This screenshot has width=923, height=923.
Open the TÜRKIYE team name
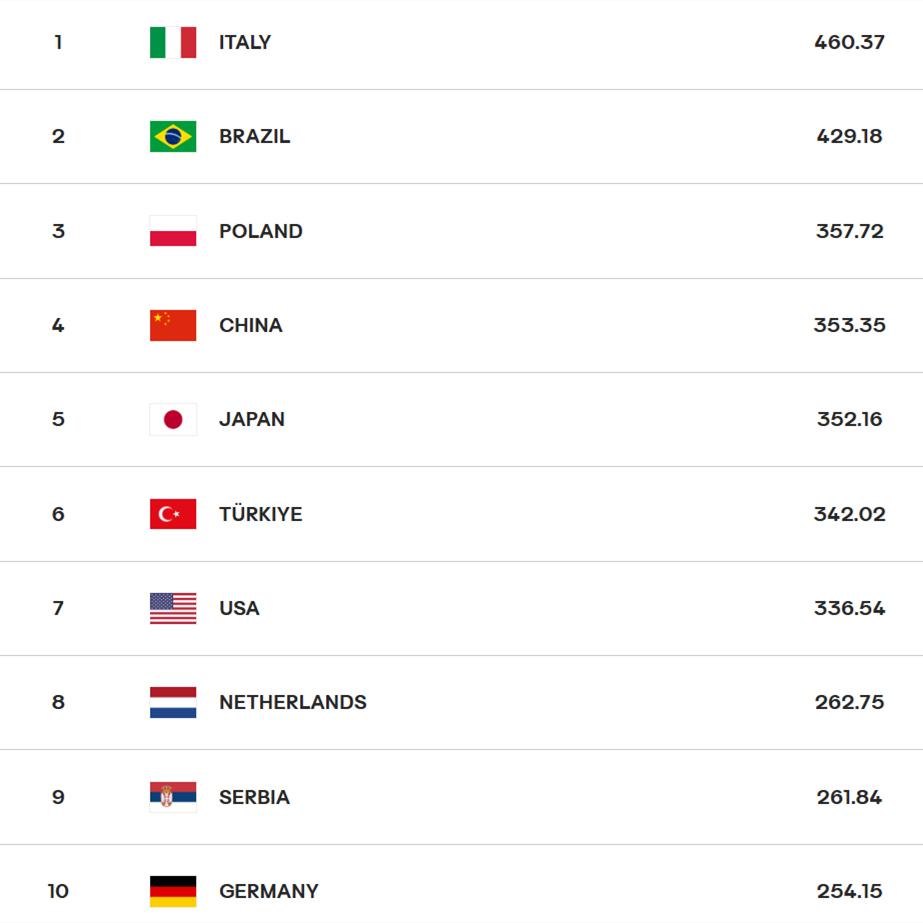tap(261, 513)
